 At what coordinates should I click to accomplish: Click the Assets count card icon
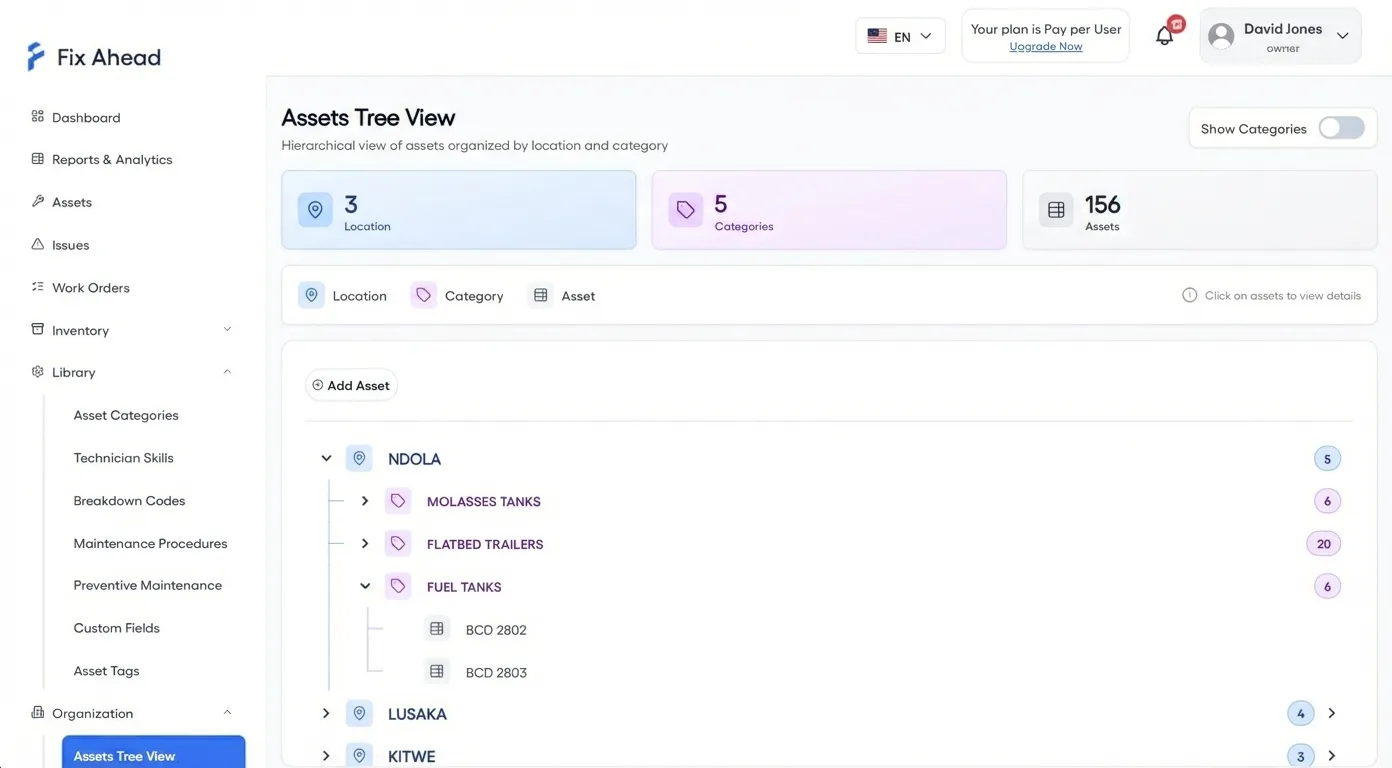click(1056, 210)
